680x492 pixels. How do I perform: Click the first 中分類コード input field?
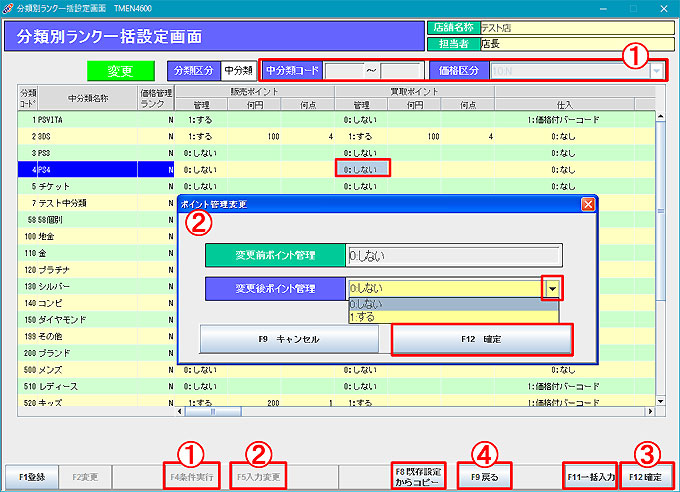(x=345, y=71)
